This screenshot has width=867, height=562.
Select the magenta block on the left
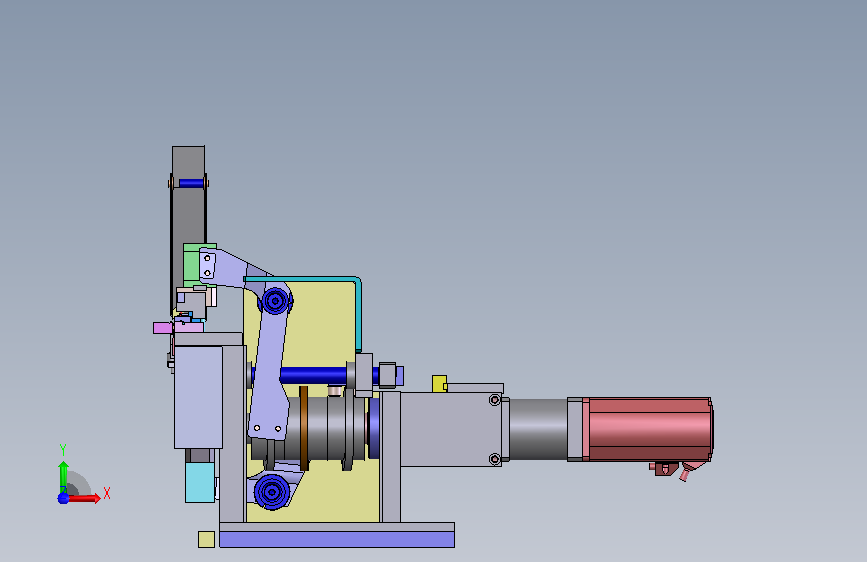point(163,328)
